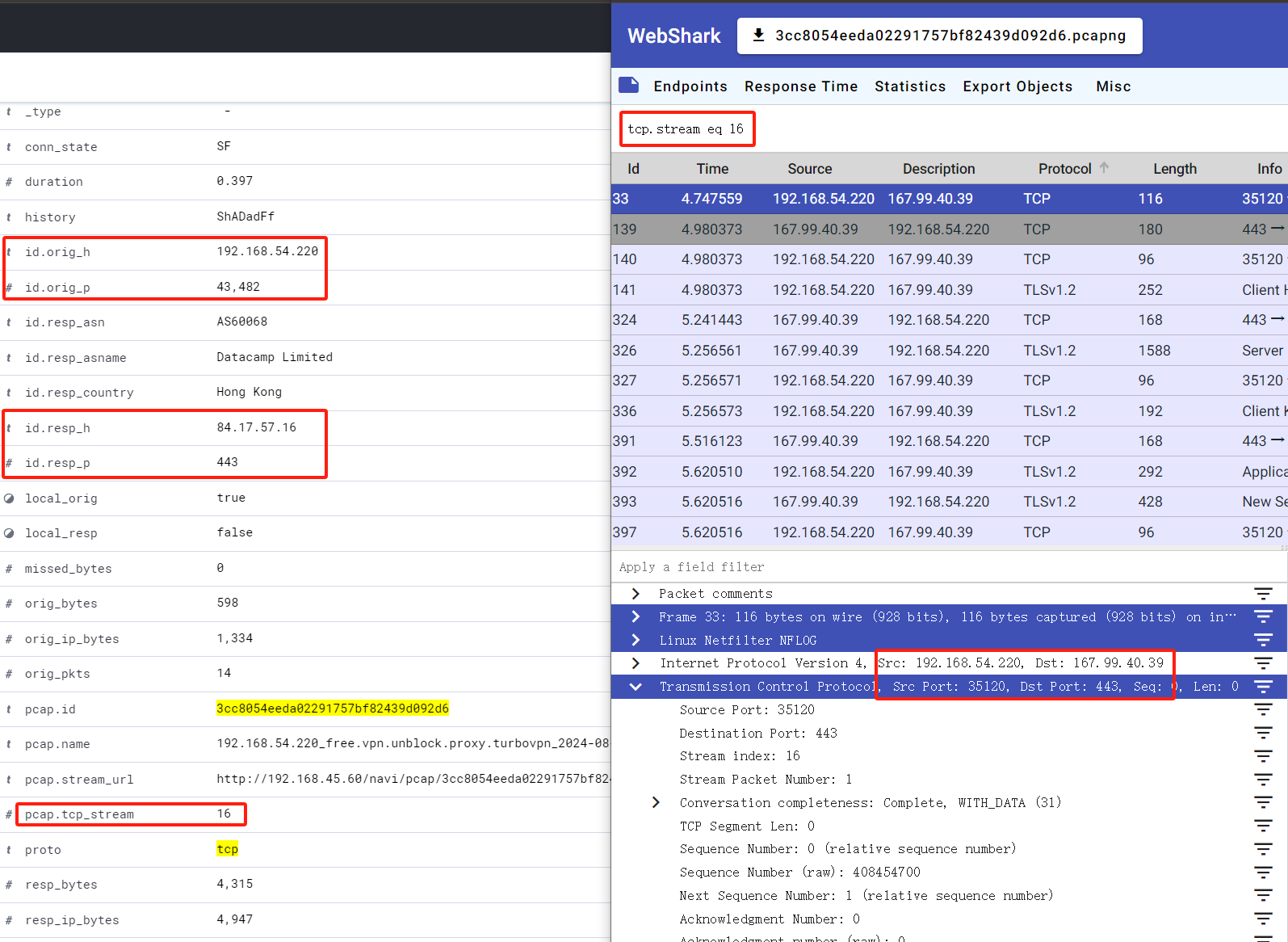
Task: Click the blue file icon beside Endpoints
Action: [628, 86]
